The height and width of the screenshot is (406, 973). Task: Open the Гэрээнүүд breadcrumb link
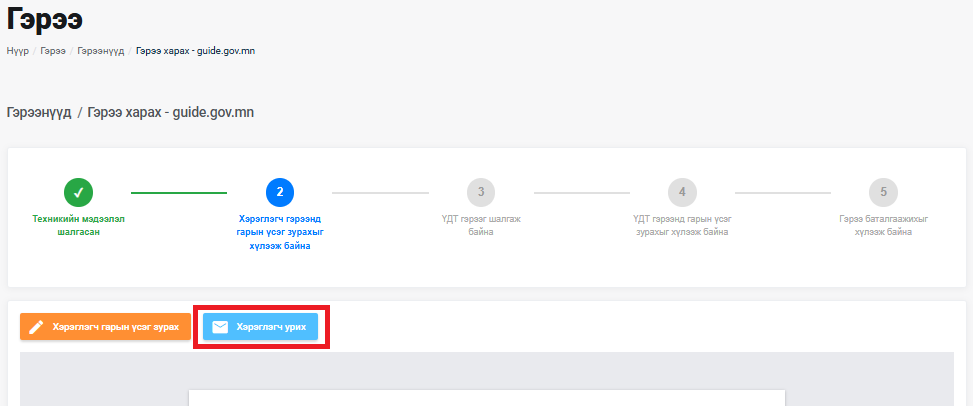pos(101,51)
